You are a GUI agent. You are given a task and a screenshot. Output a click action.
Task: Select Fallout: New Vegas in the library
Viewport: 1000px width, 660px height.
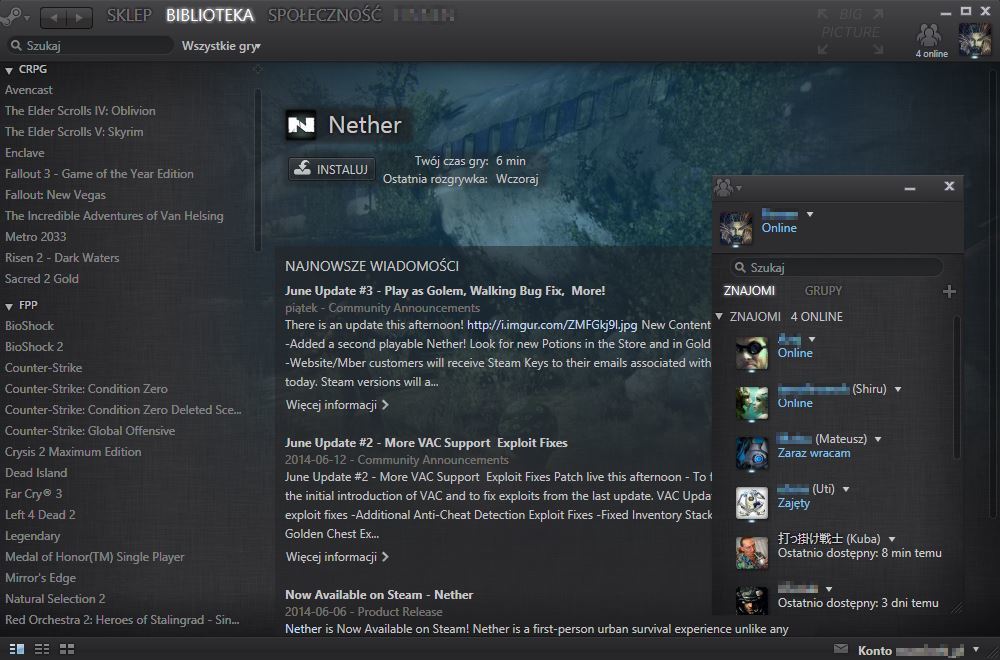pos(55,195)
